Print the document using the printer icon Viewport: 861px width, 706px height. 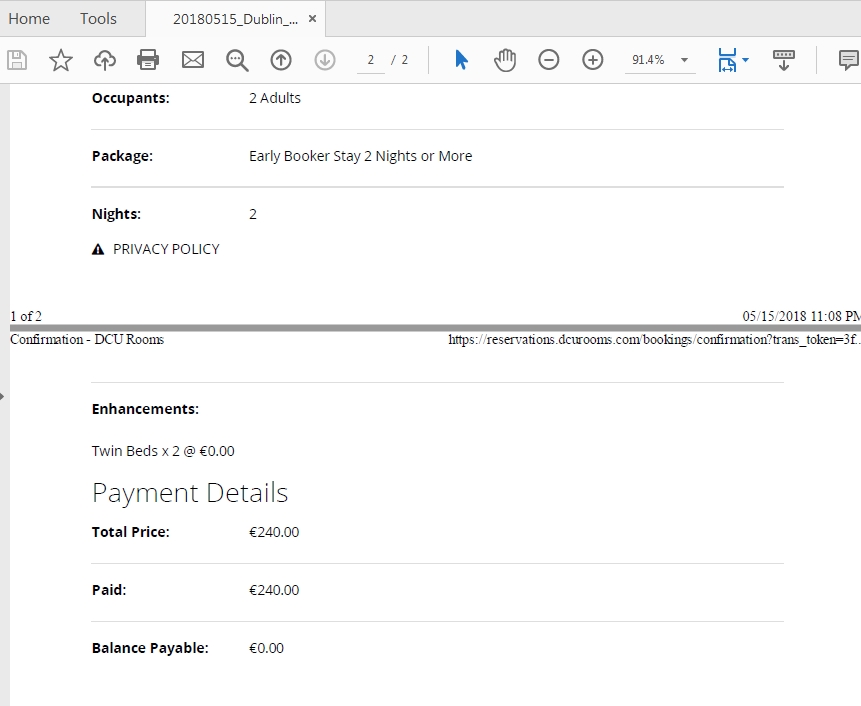(148, 60)
